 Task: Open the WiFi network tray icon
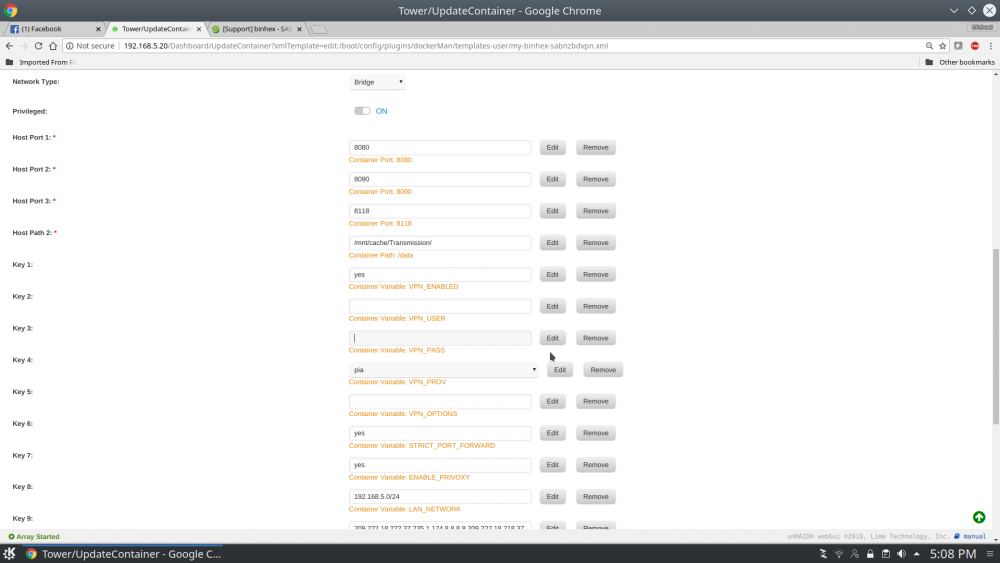pyautogui.click(x=839, y=553)
